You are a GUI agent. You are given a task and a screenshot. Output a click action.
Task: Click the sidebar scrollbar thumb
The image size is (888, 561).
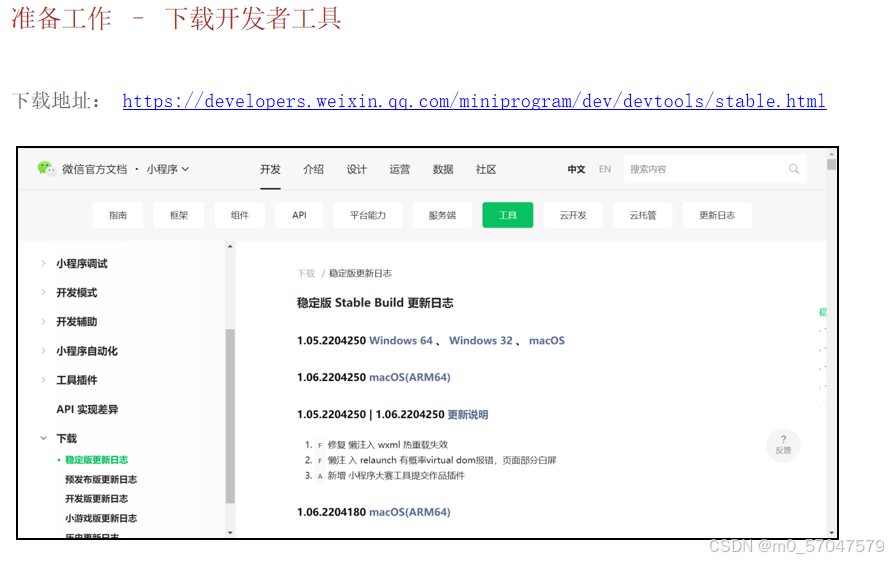(x=230, y=416)
